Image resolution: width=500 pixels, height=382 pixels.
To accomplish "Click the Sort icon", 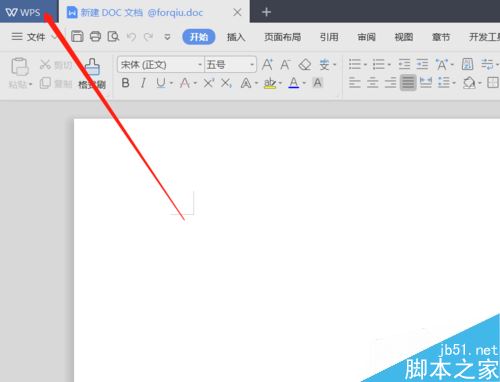I will (467, 64).
